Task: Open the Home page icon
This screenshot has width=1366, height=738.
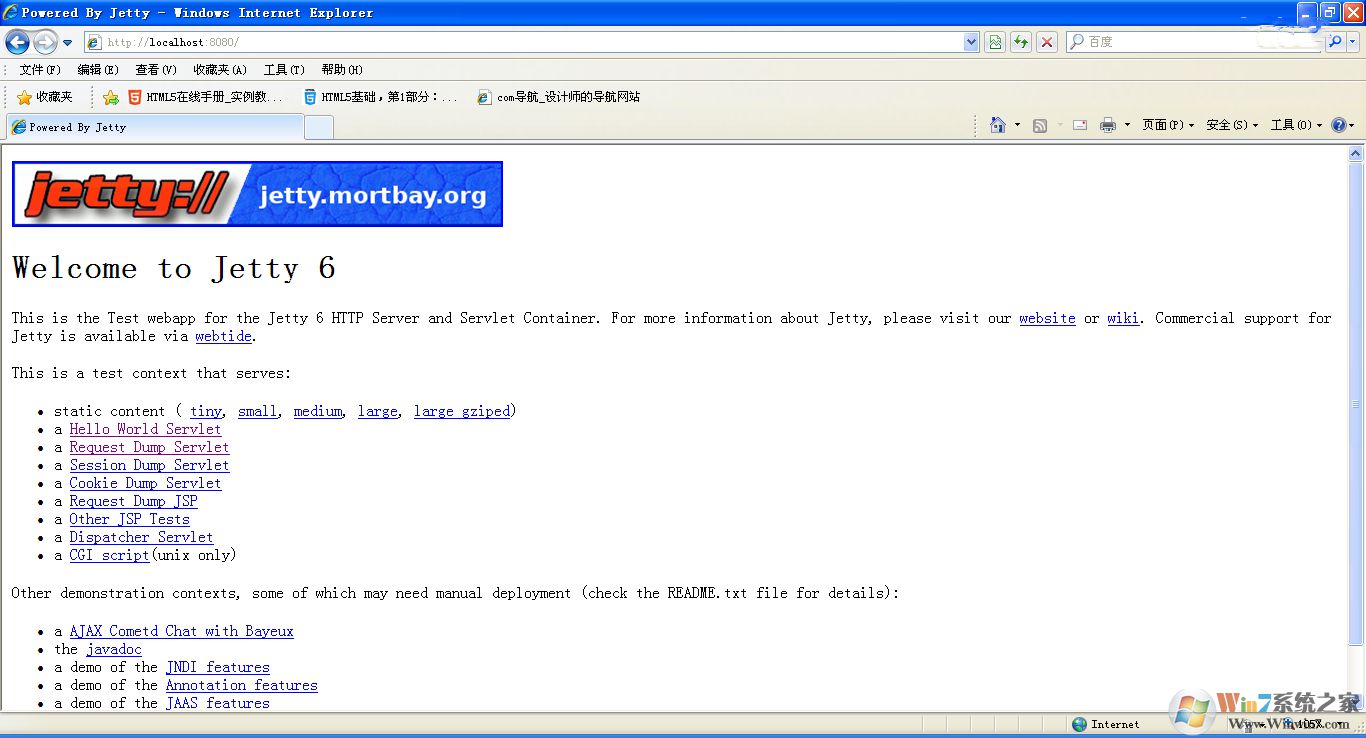Action: coord(998,125)
